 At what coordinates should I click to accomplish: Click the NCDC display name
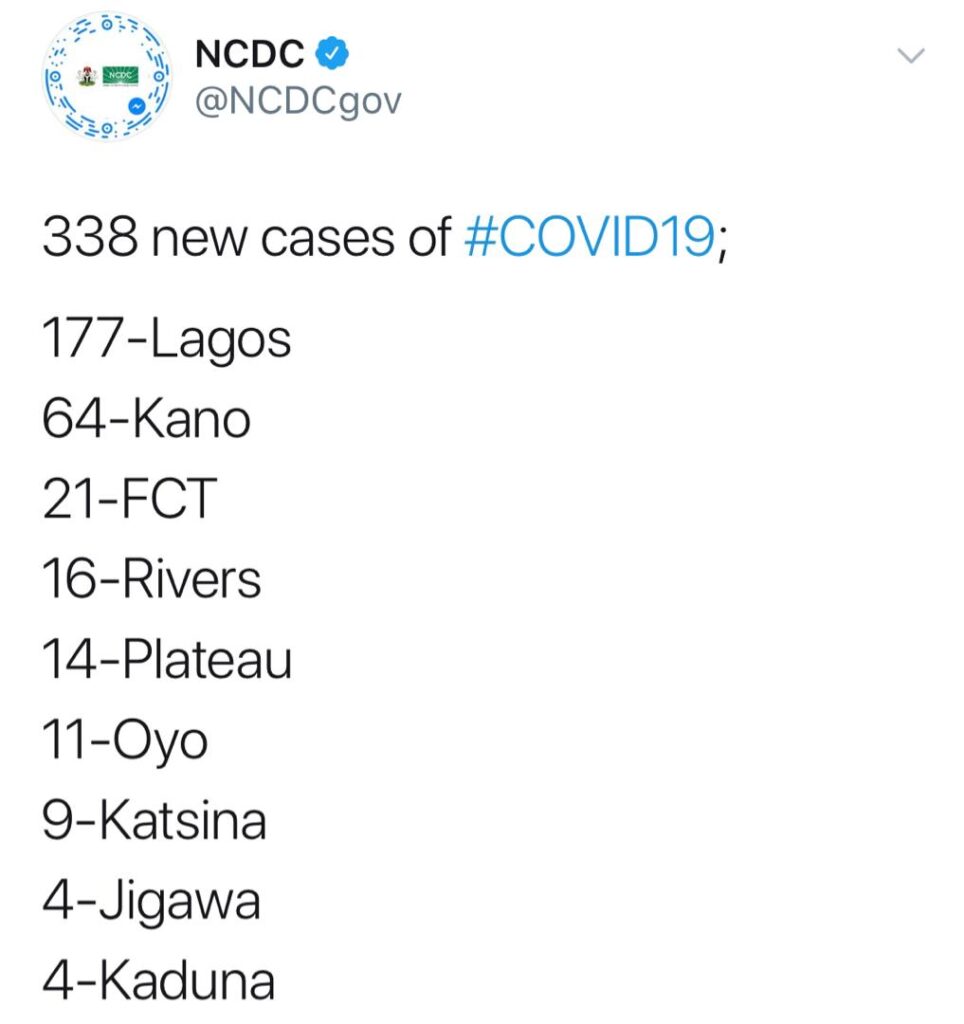point(250,55)
